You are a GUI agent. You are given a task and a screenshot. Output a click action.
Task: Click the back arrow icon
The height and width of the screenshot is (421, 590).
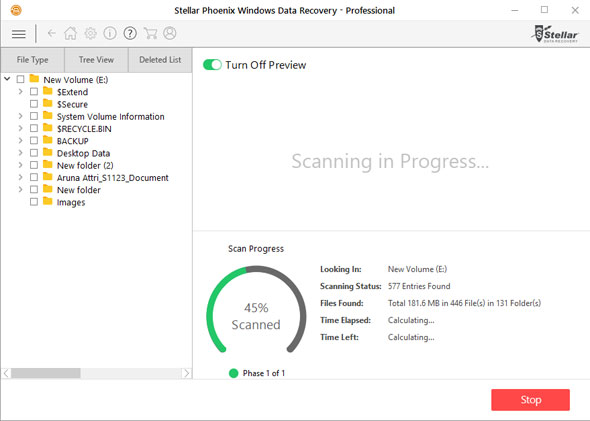tap(52, 33)
